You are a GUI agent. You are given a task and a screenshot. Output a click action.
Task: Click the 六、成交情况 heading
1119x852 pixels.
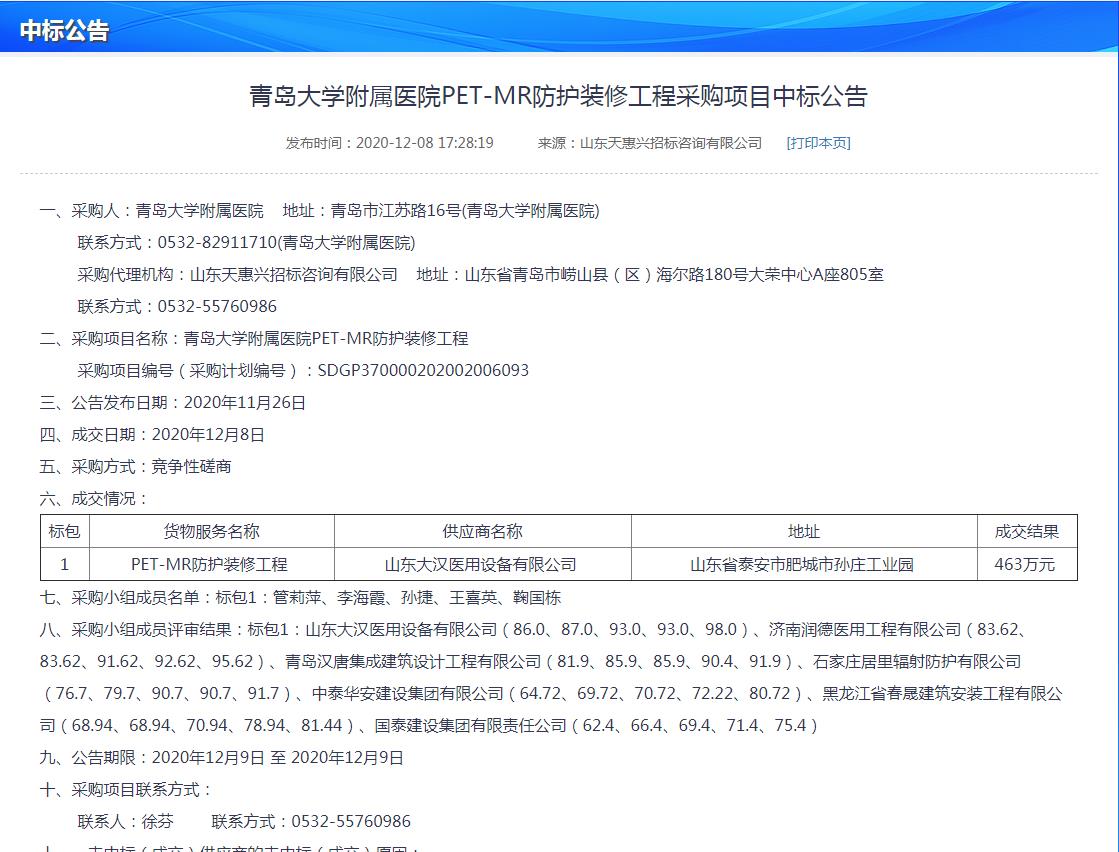94,499
